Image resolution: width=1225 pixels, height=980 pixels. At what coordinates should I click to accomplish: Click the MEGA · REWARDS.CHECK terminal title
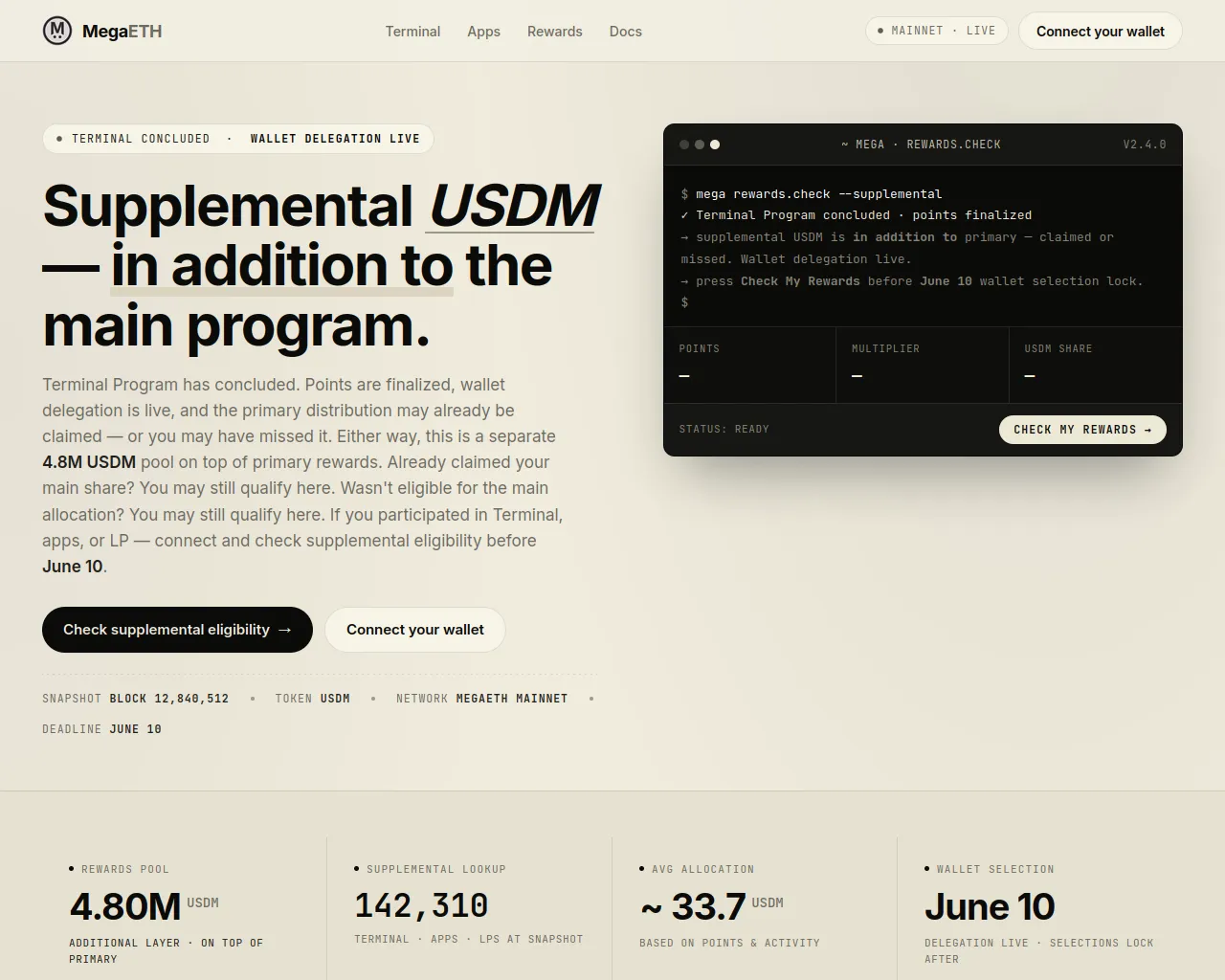pyautogui.click(x=921, y=145)
